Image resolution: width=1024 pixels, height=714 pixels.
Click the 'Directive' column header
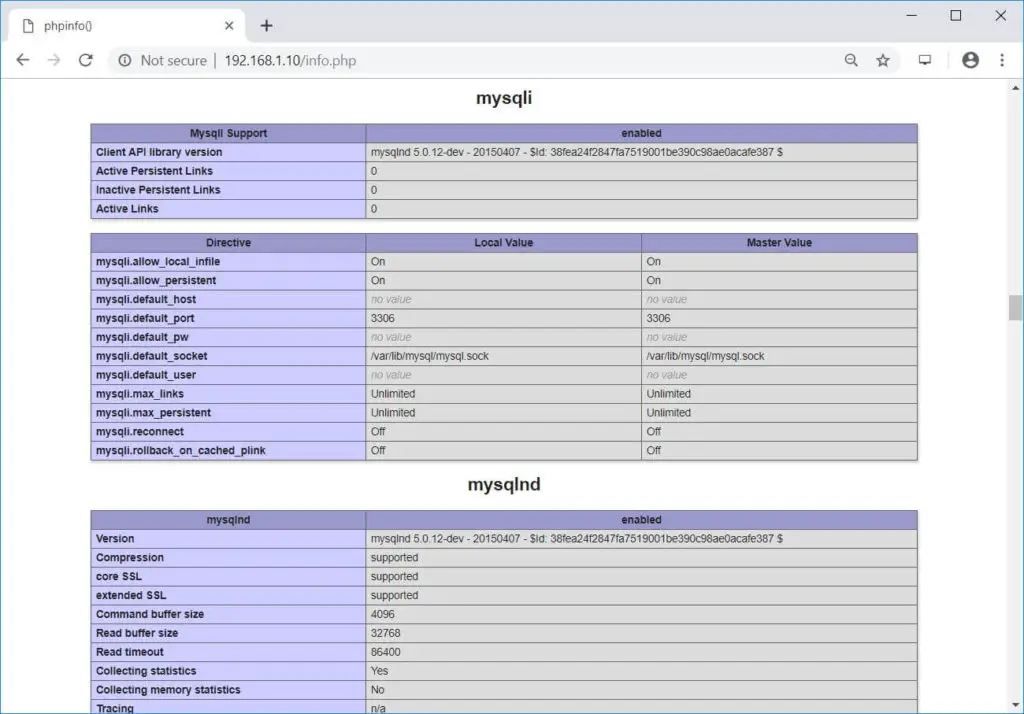[228, 243]
